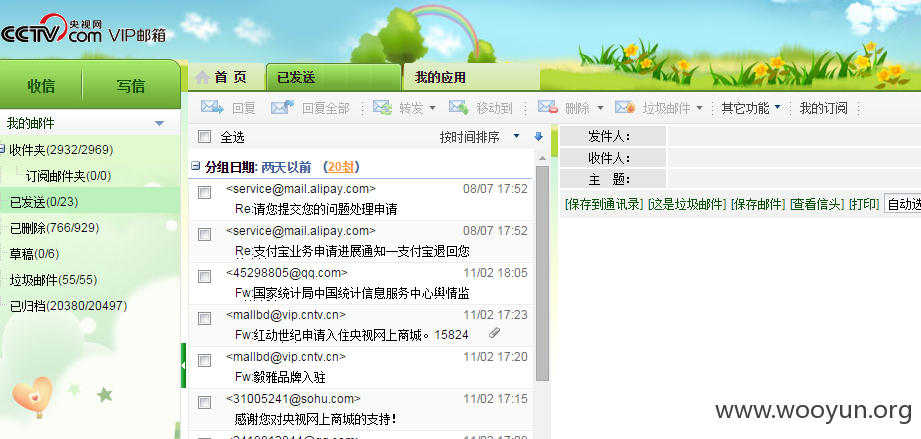The image size is (921, 439).
Task: Click the Forward envelope icon
Action: pos(382,108)
